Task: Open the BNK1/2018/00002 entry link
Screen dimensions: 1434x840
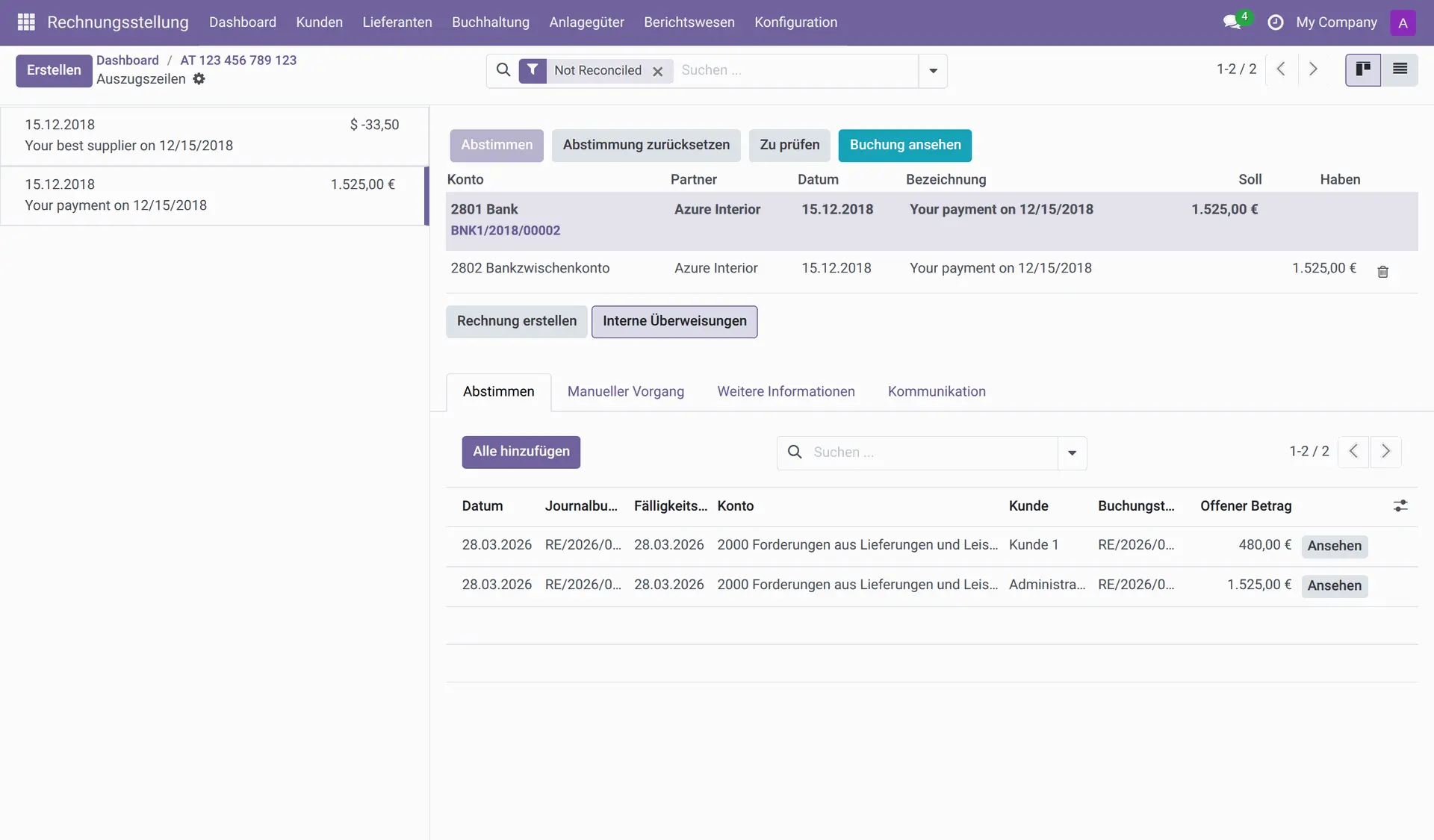Action: tap(505, 231)
